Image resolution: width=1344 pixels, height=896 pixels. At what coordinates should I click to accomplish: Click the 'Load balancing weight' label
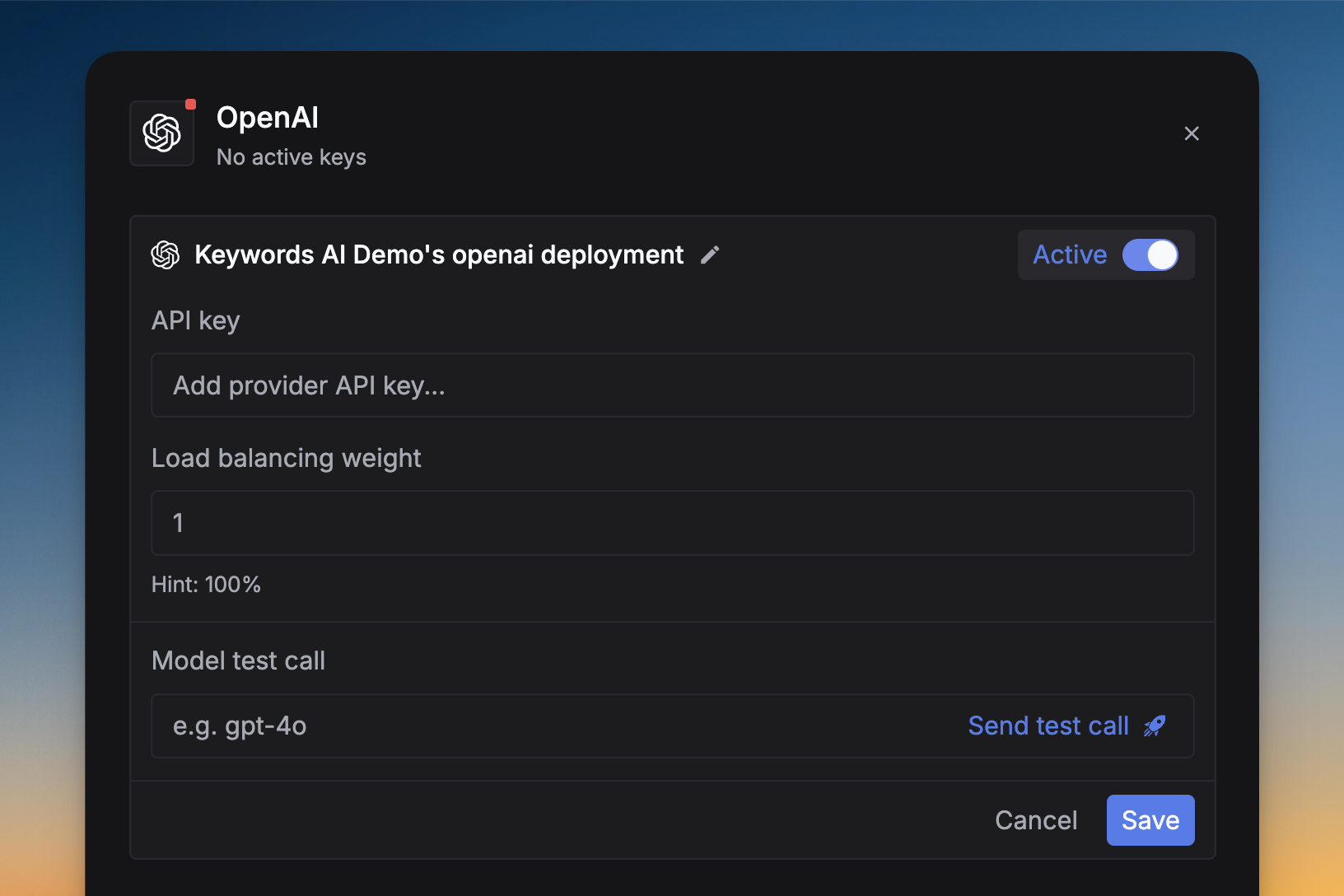[x=287, y=458]
